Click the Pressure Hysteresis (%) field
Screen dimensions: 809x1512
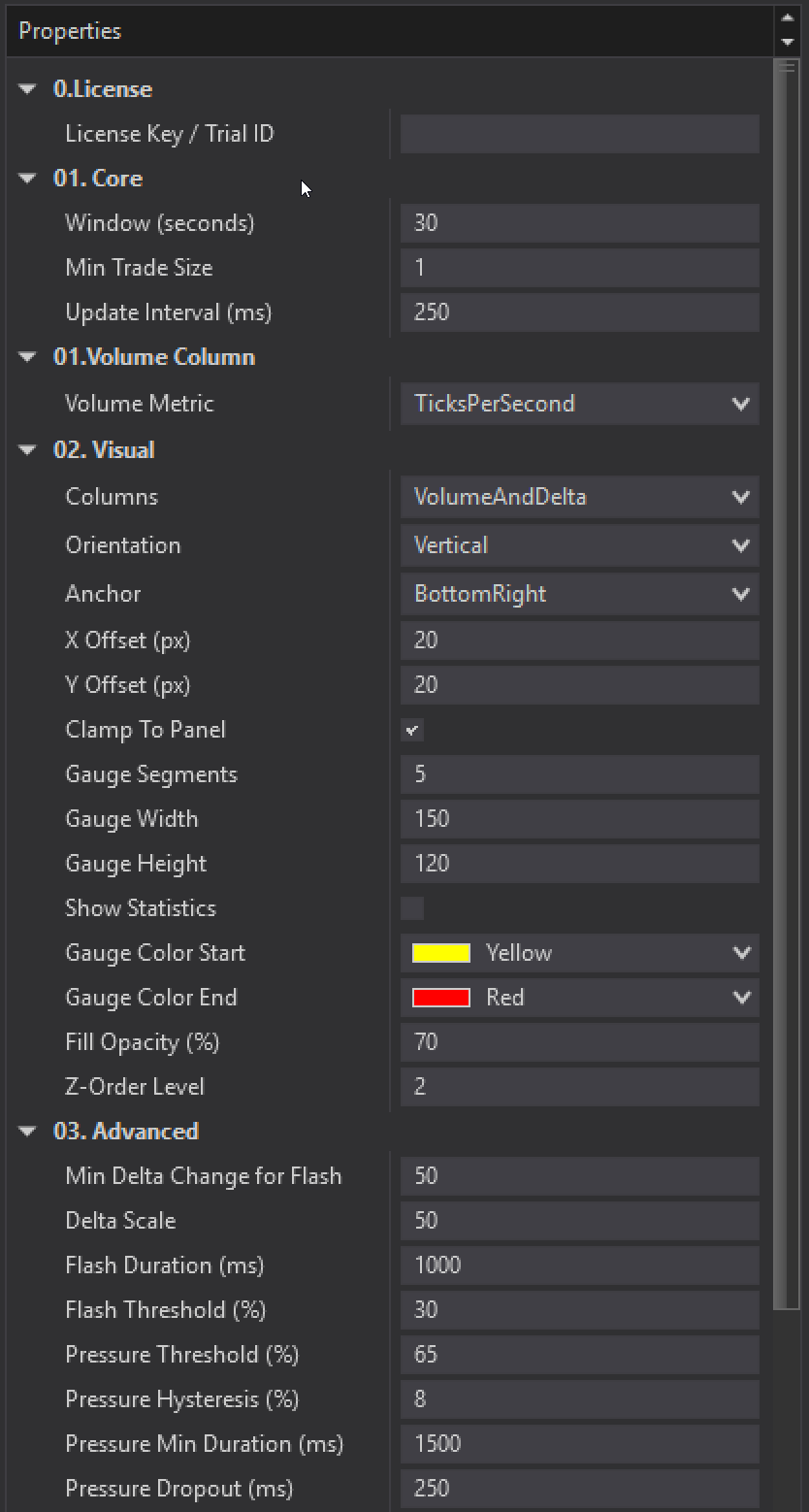(x=579, y=1399)
